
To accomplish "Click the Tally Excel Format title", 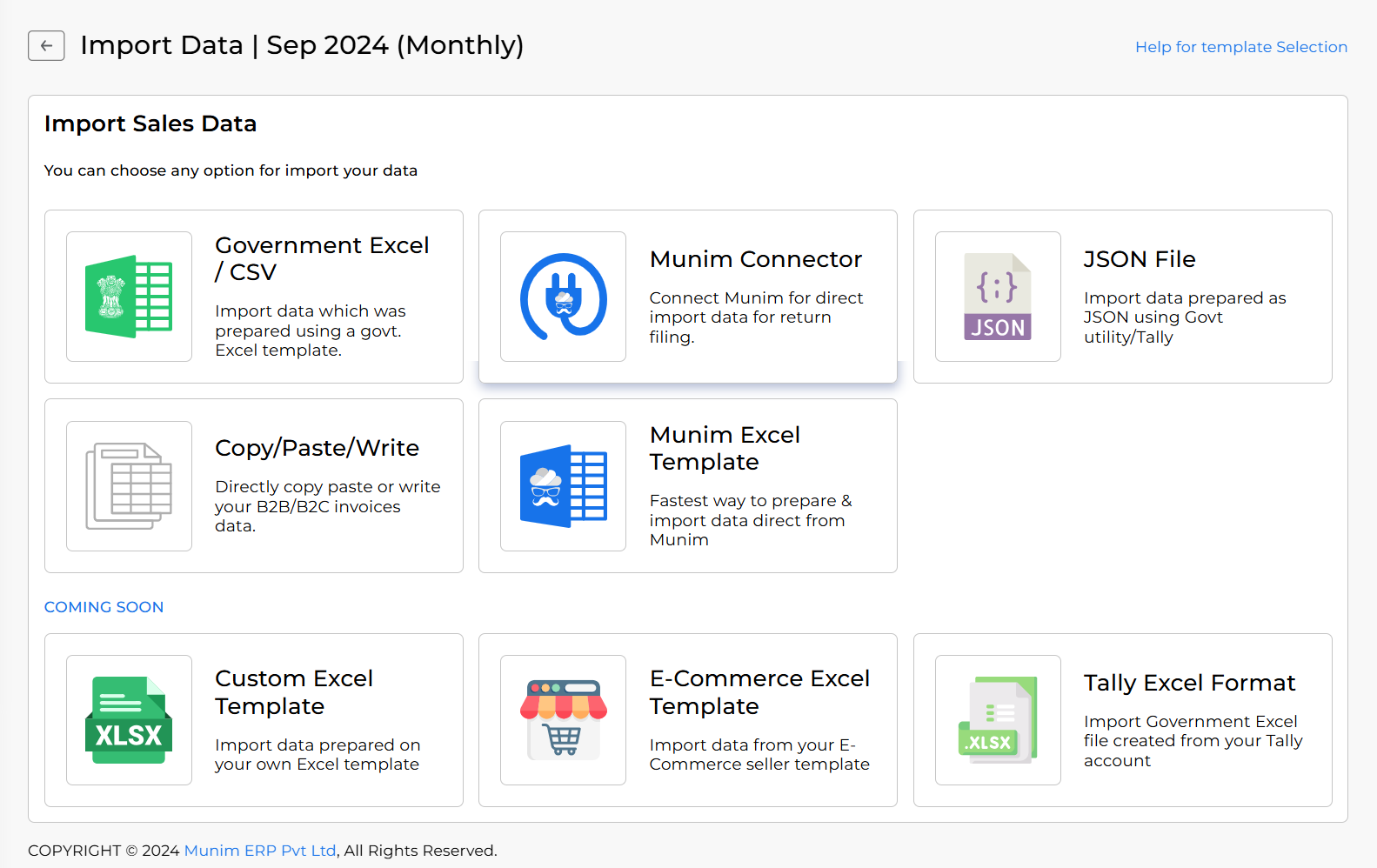I will coord(1189,683).
